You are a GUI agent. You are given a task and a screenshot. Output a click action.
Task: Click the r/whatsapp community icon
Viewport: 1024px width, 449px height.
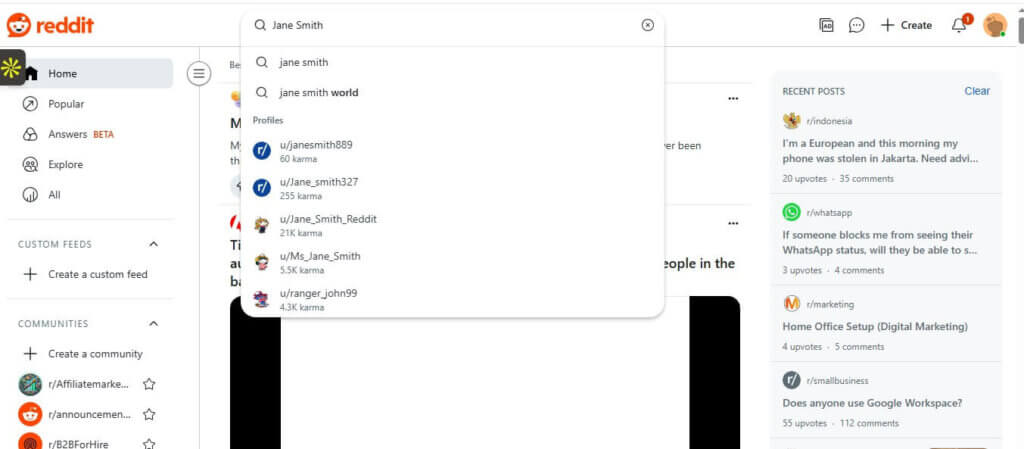pyautogui.click(x=792, y=212)
